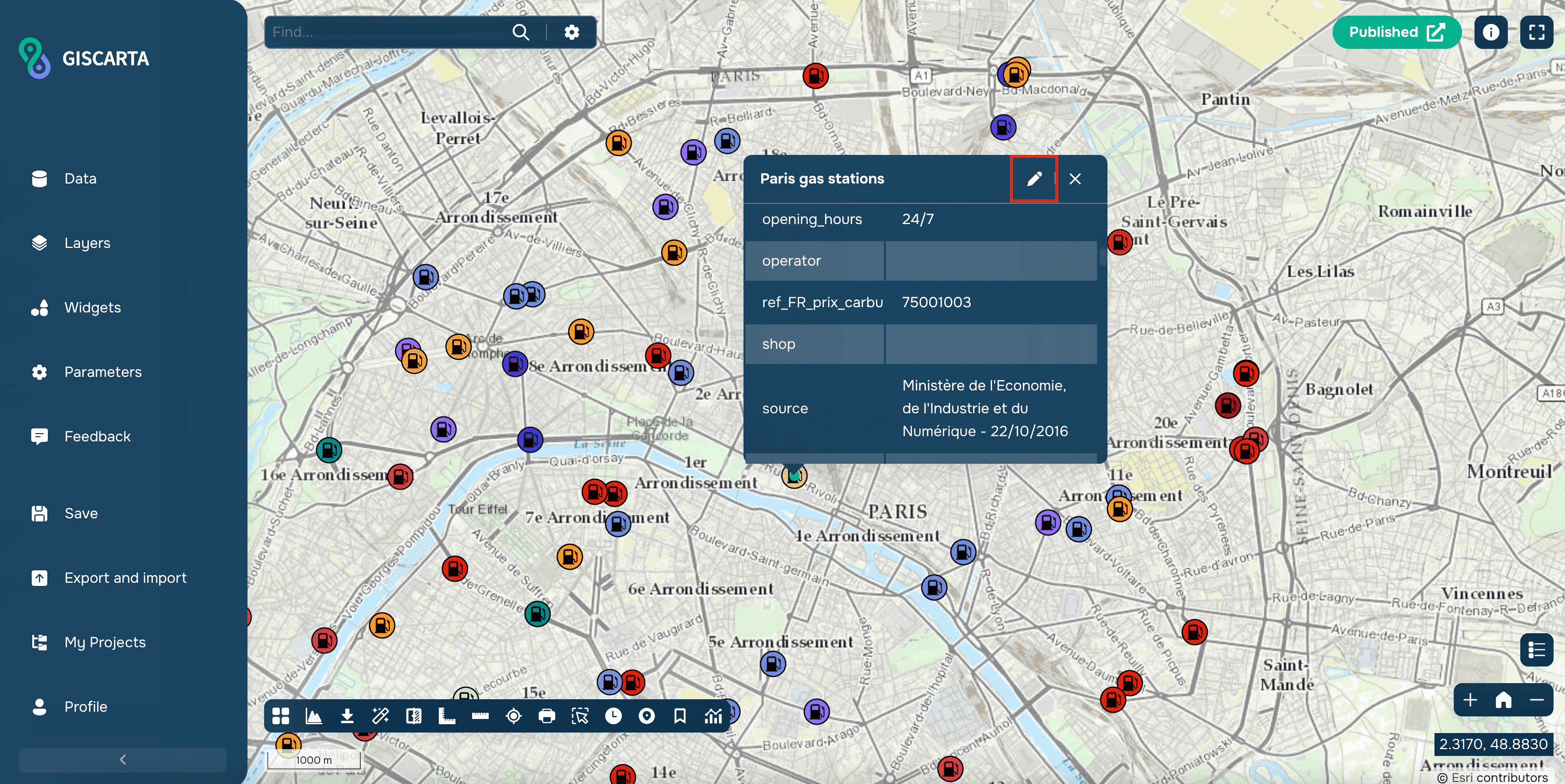This screenshot has width=1565, height=784.
Task: Collapse the left sidebar with chevron
Action: (x=123, y=759)
